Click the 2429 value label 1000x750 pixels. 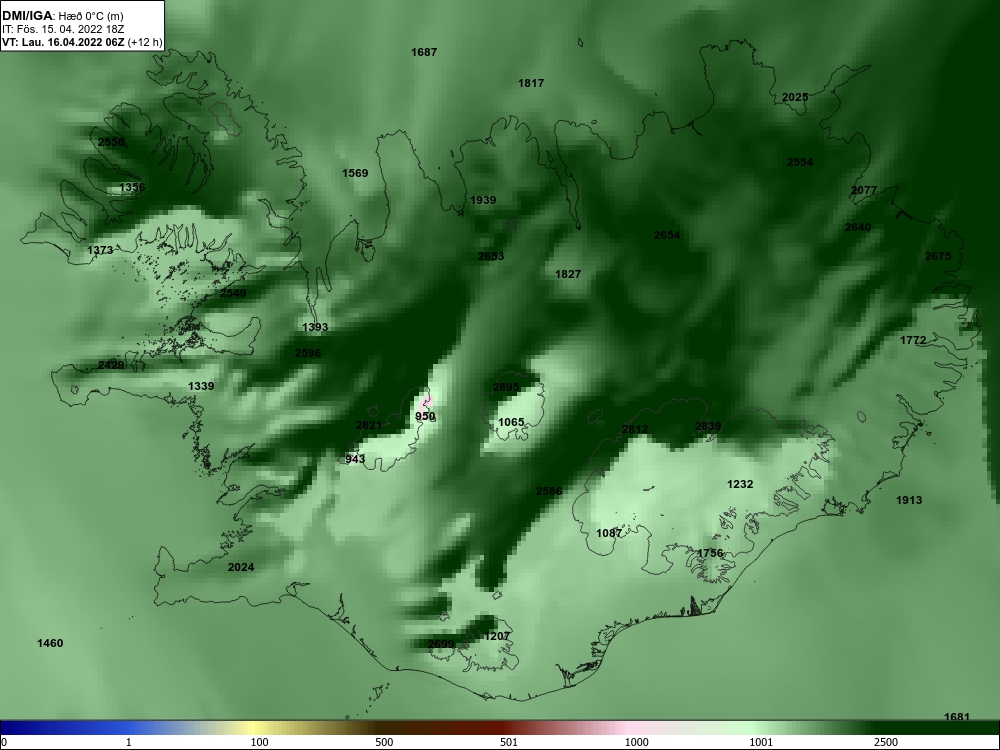click(111, 365)
